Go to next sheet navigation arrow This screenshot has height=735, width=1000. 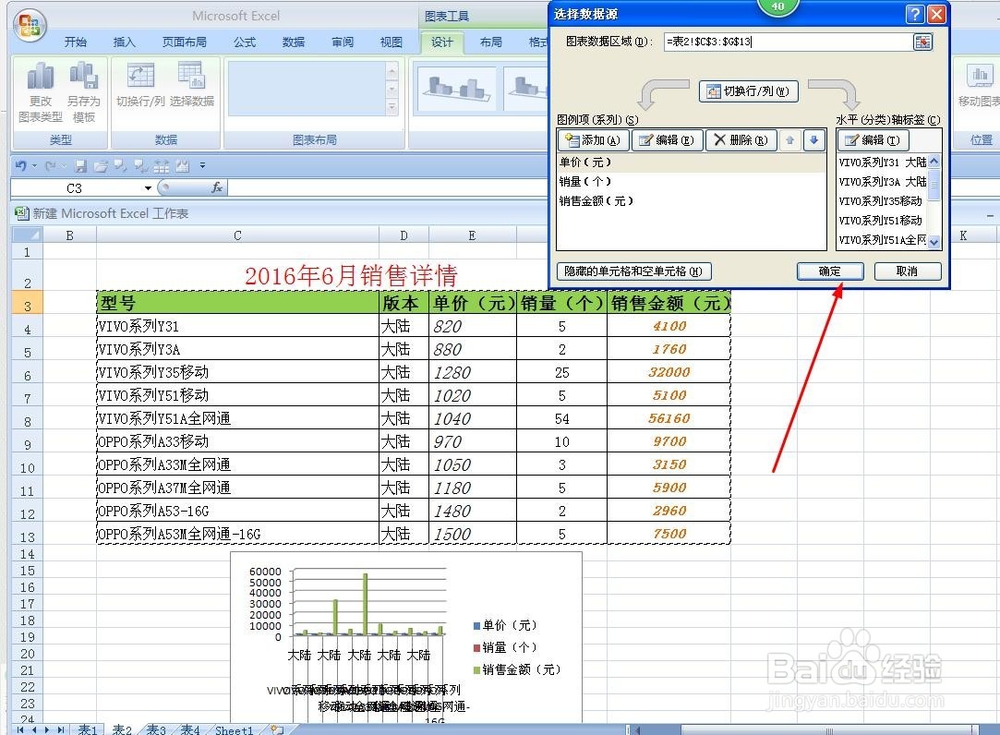tap(47, 729)
